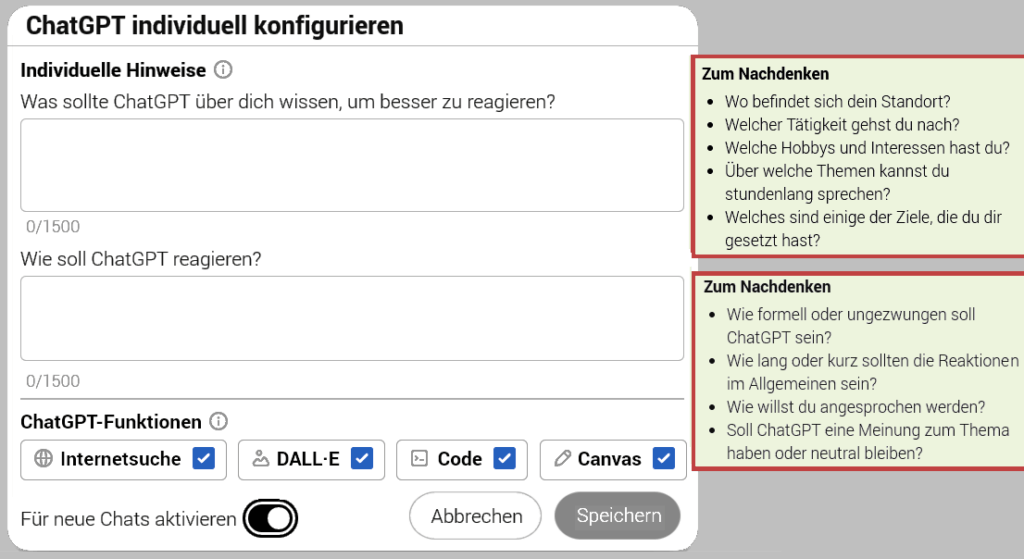Click the 'Für neue Chats aktivieren' label
Viewport: 1024px width, 559px height.
click(x=128, y=519)
